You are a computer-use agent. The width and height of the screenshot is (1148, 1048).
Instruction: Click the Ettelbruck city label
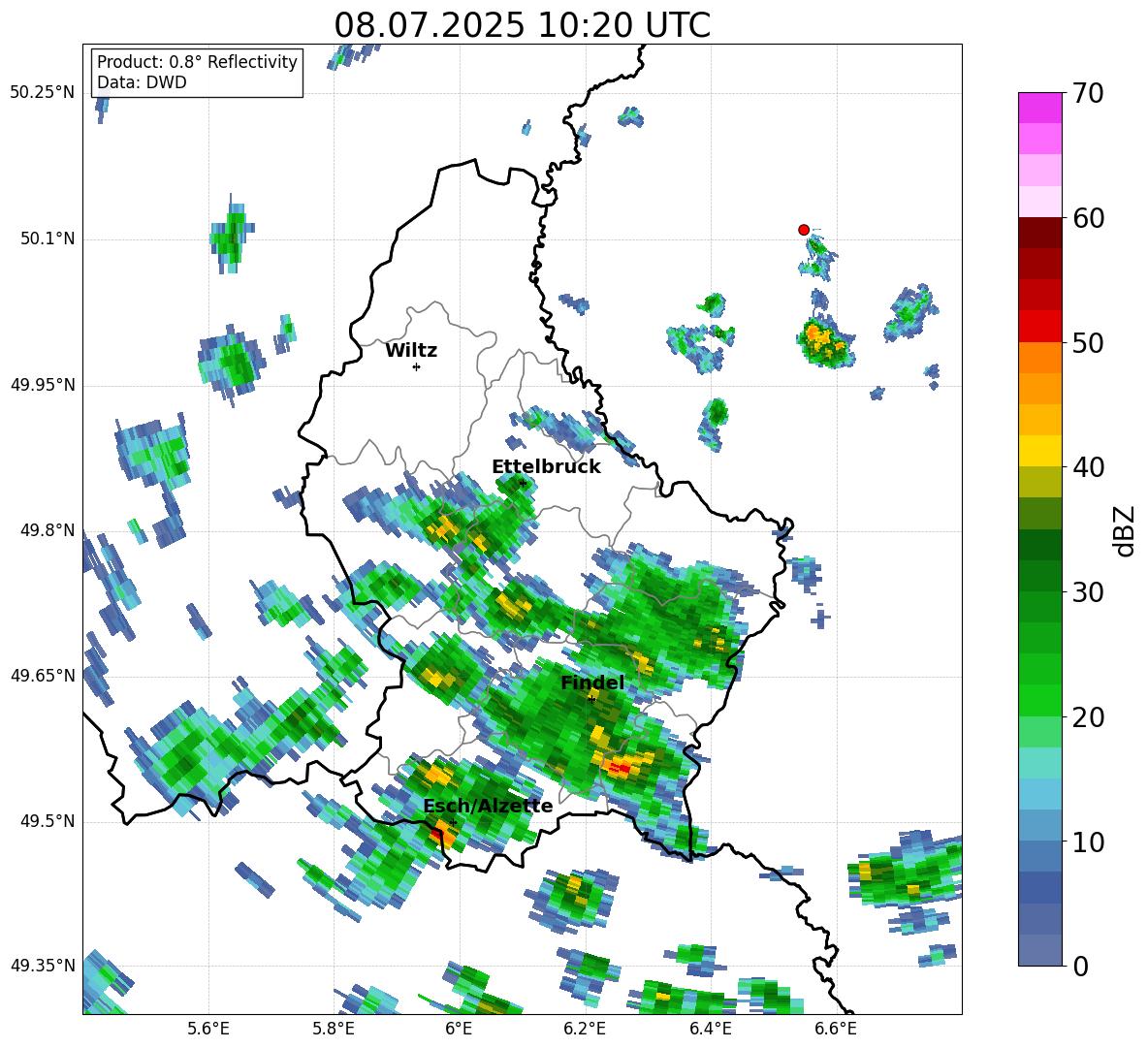pos(546,467)
